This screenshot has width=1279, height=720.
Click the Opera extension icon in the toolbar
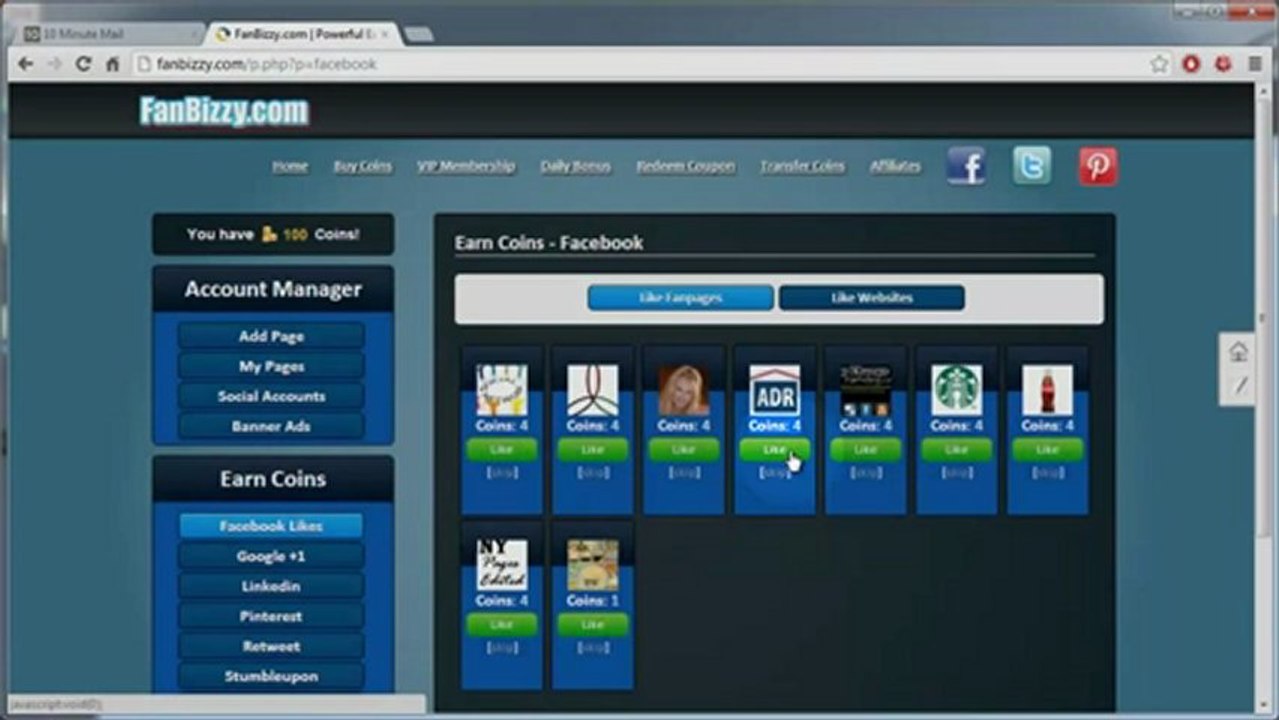(1191, 64)
